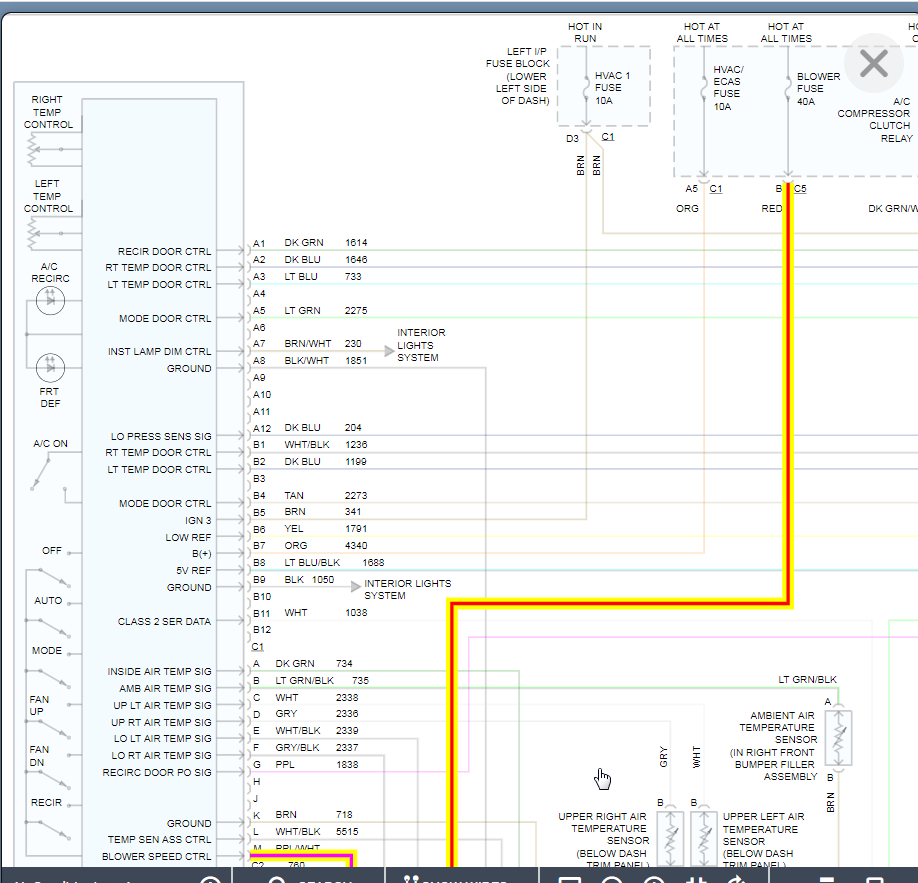Viewport: 918px width, 883px height.
Task: Click the Blower fuse 40A symbol
Action: tap(788, 88)
